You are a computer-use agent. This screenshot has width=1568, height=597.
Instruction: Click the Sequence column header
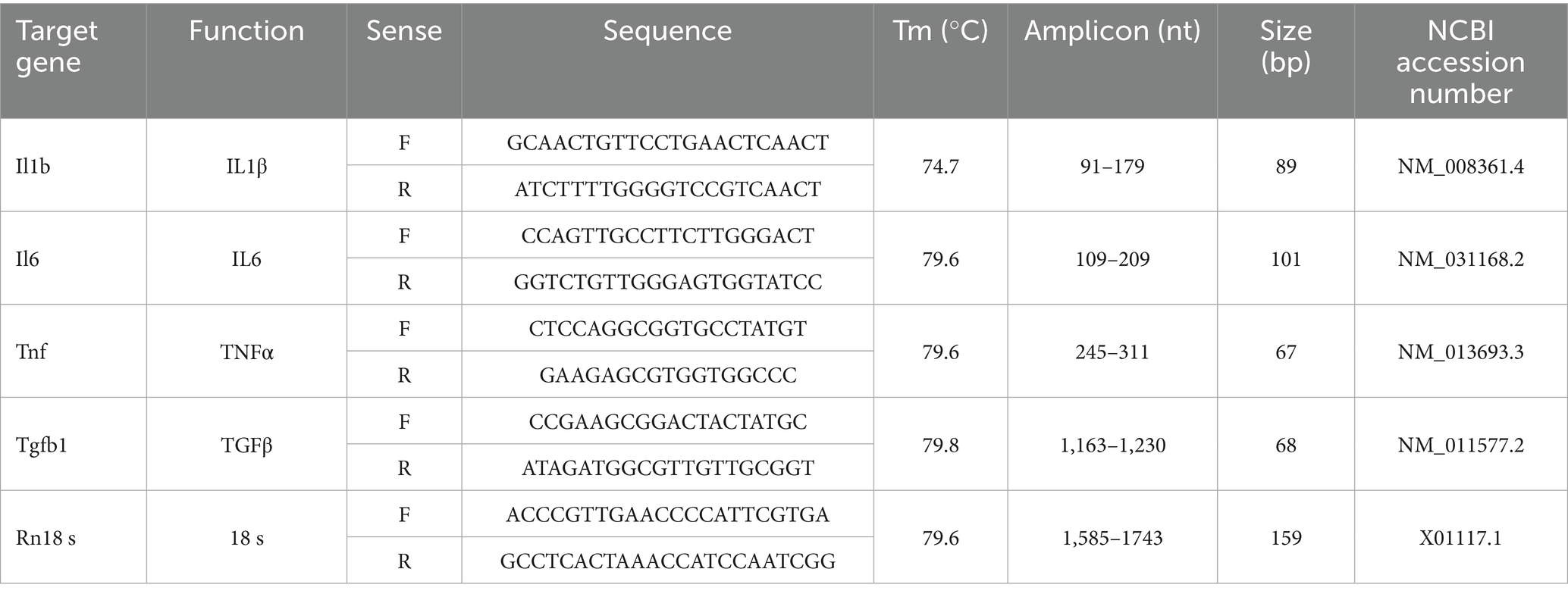pyautogui.click(x=667, y=31)
